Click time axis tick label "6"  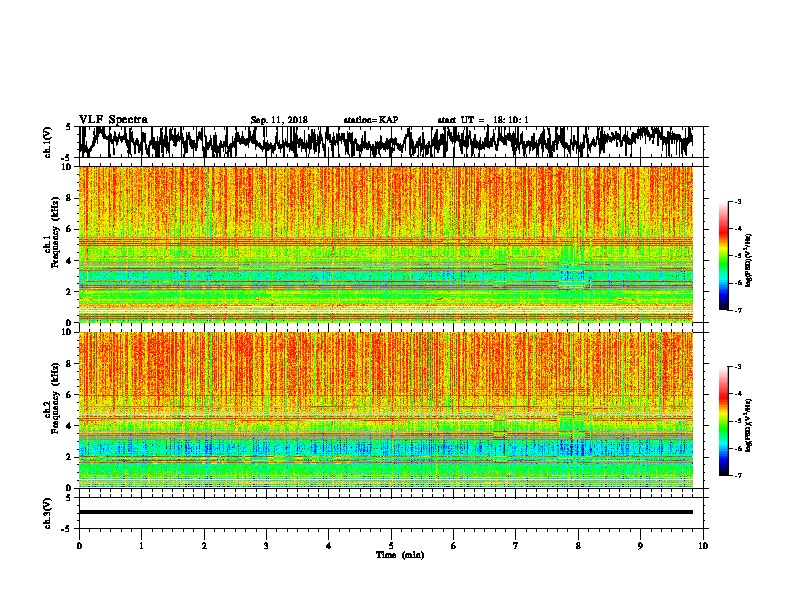(454, 546)
